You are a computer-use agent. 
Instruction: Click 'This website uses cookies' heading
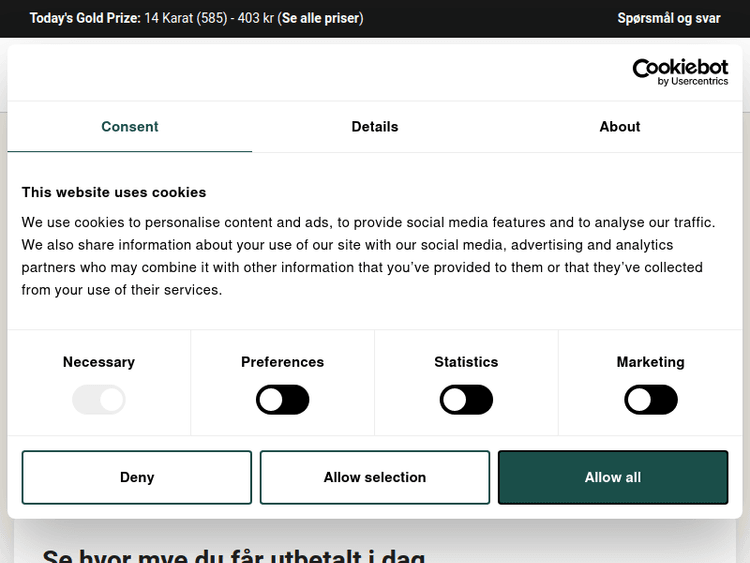pyautogui.click(x=114, y=192)
